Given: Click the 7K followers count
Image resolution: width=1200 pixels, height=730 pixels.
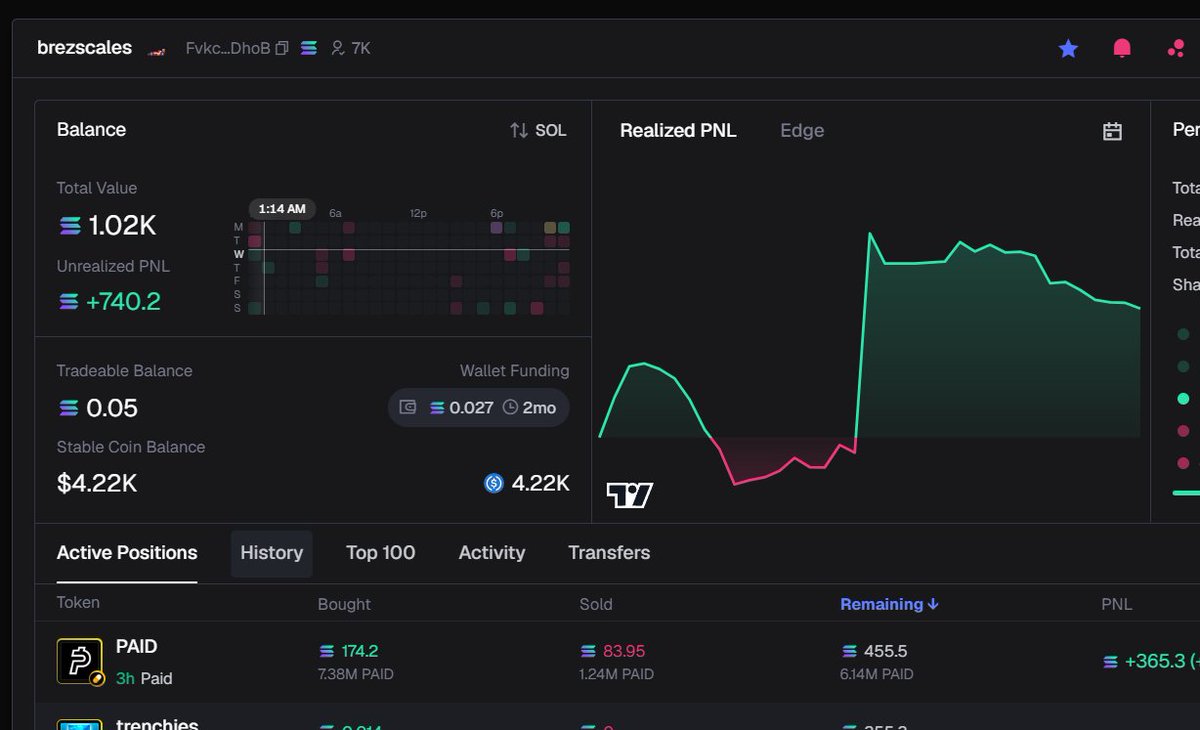Looking at the screenshot, I should pos(351,48).
